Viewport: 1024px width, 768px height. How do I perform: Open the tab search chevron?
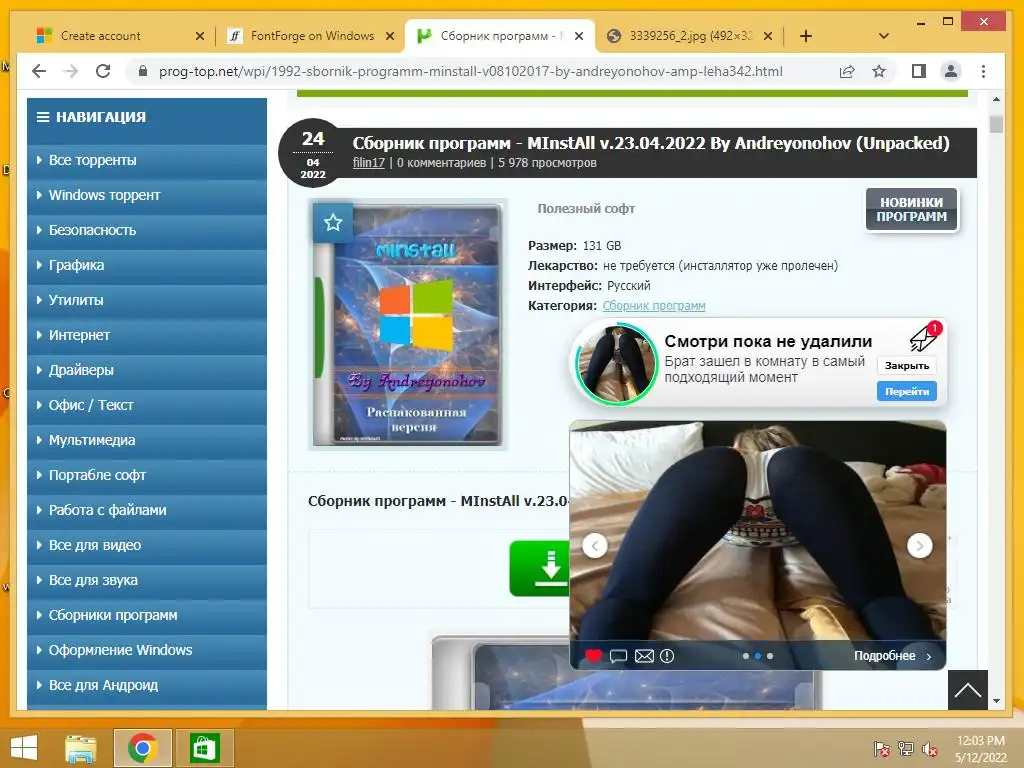884,36
